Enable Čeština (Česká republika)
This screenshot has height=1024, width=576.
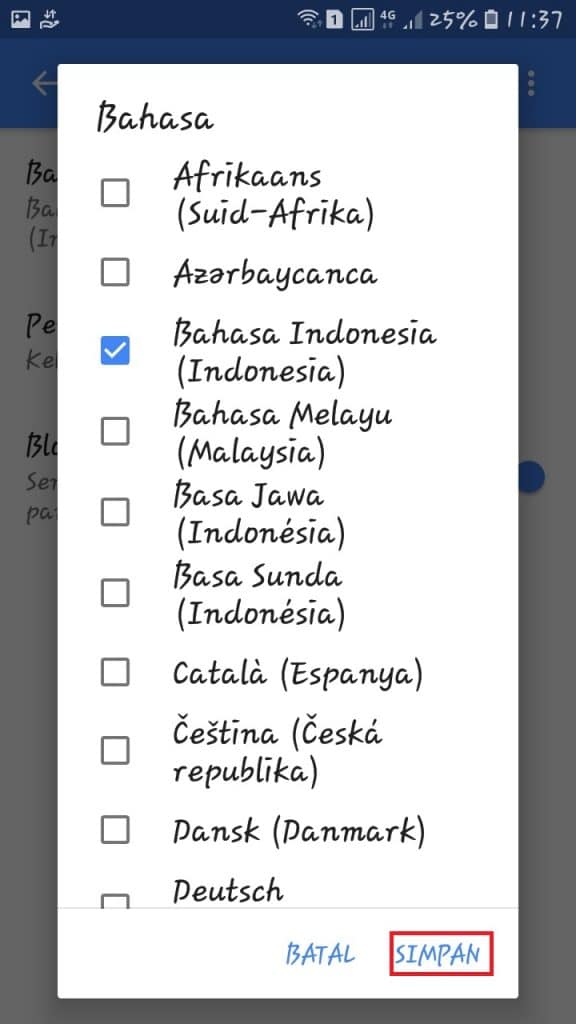[114, 749]
